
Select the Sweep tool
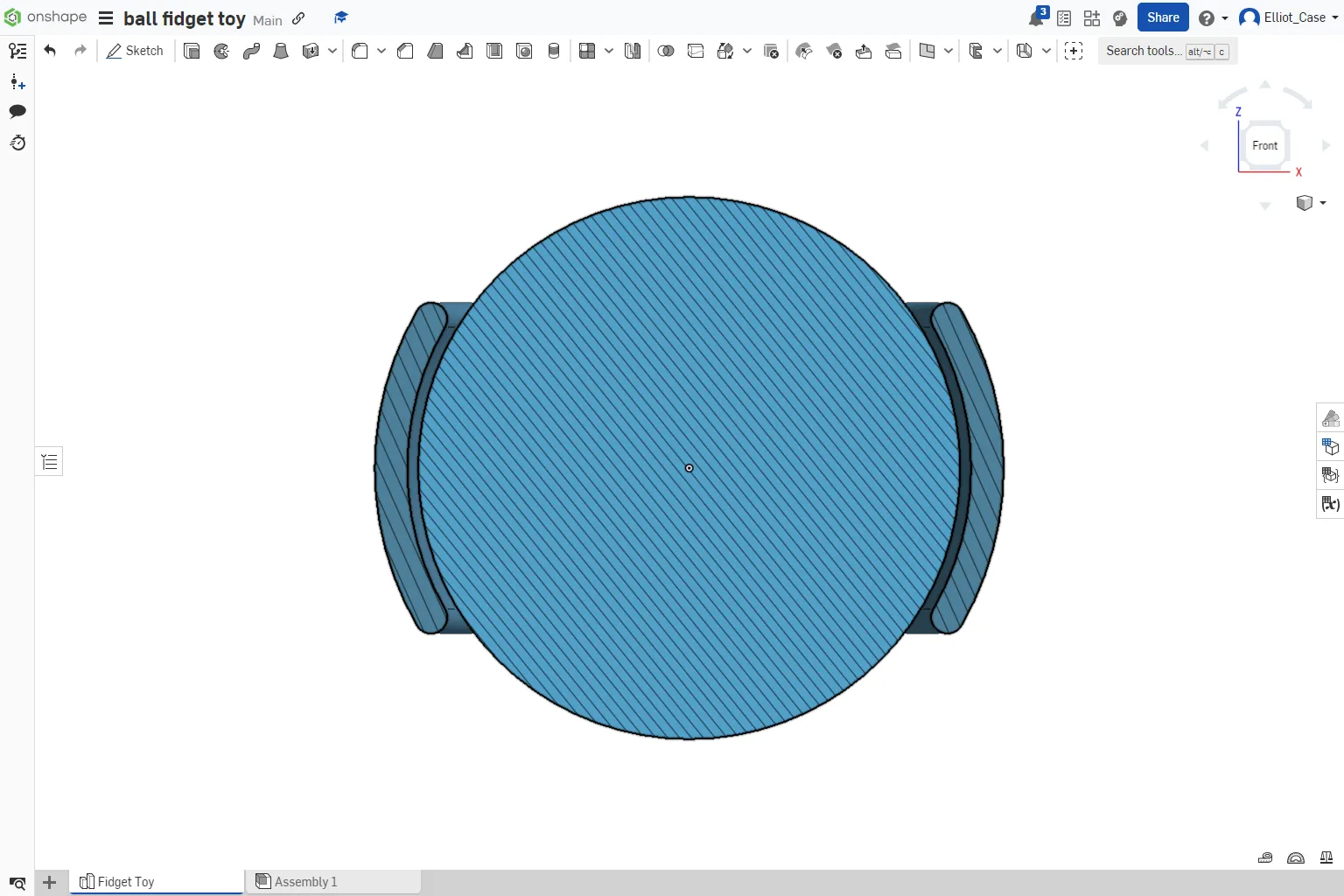(x=251, y=51)
